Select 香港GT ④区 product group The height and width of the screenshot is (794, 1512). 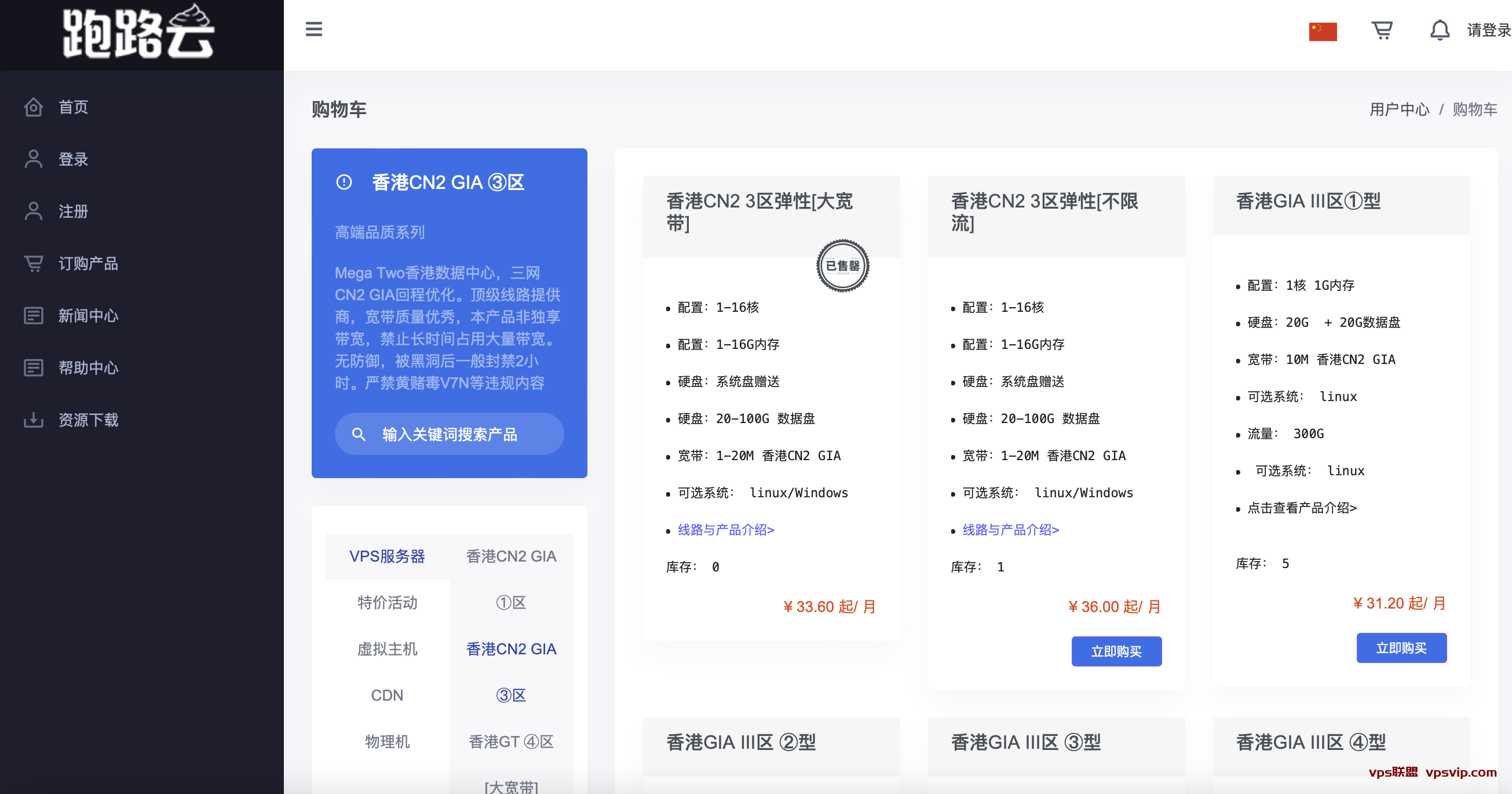pyautogui.click(x=510, y=742)
